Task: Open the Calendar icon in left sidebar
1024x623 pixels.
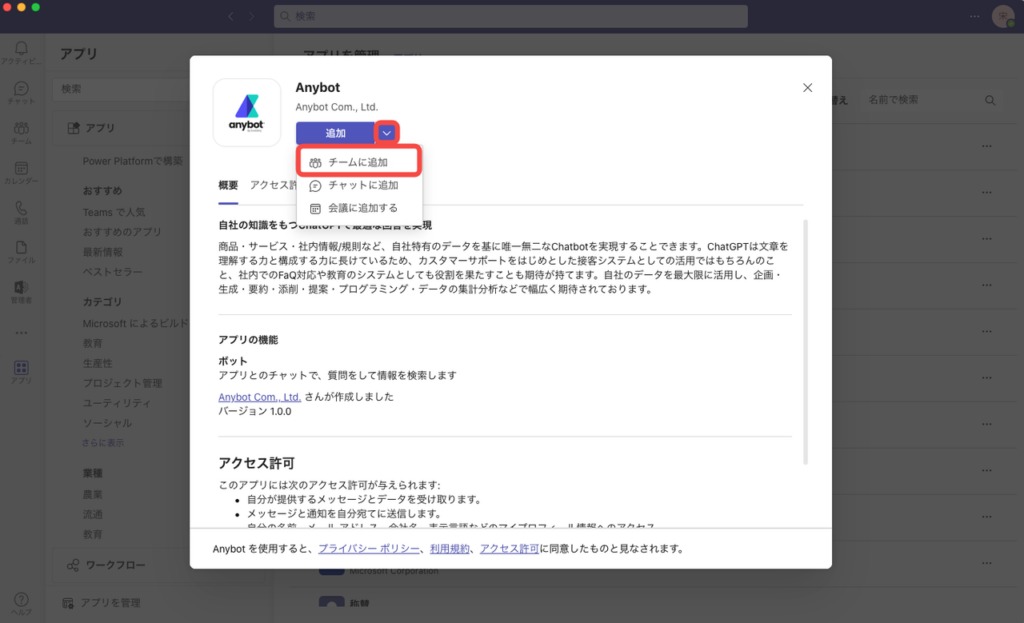Action: pyautogui.click(x=21, y=171)
